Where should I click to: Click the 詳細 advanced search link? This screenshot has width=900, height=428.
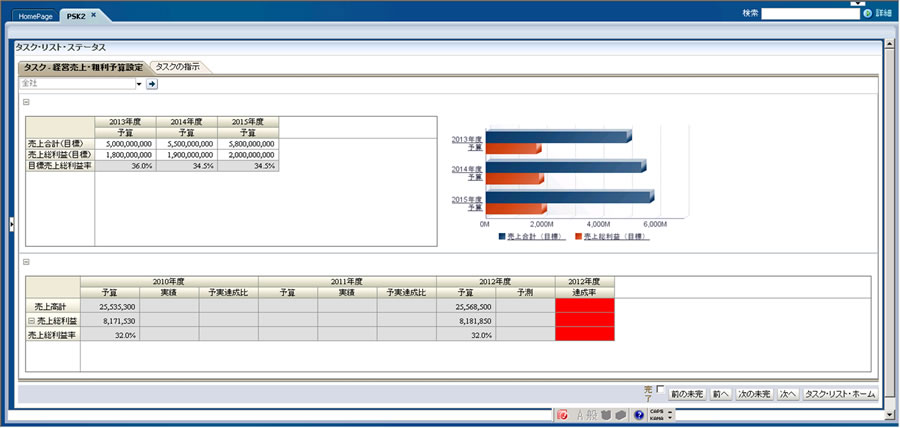click(x=884, y=13)
